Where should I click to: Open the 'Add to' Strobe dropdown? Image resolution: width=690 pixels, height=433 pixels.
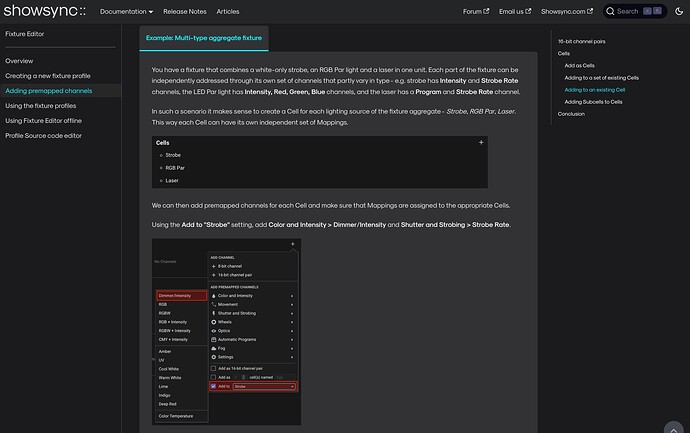pos(264,386)
